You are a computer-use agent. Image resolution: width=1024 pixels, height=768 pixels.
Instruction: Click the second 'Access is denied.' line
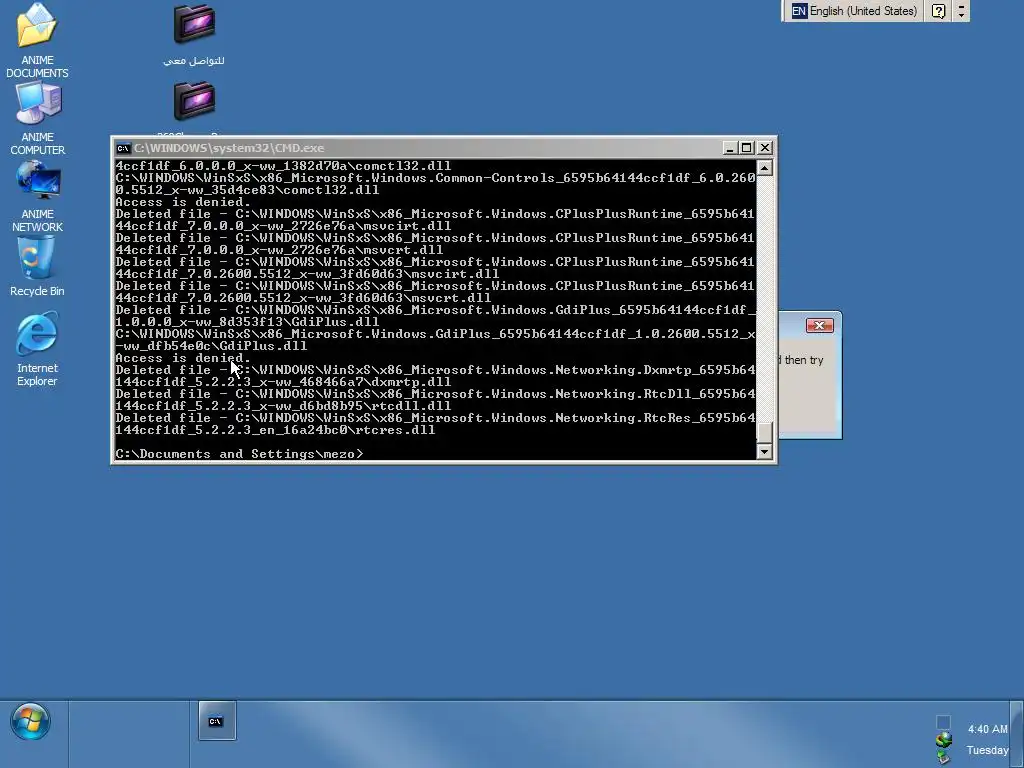point(183,358)
